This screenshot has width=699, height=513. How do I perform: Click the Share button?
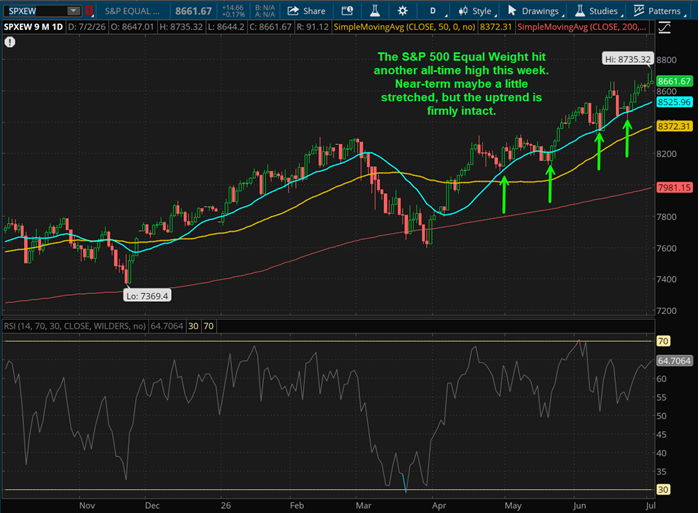pyautogui.click(x=306, y=11)
